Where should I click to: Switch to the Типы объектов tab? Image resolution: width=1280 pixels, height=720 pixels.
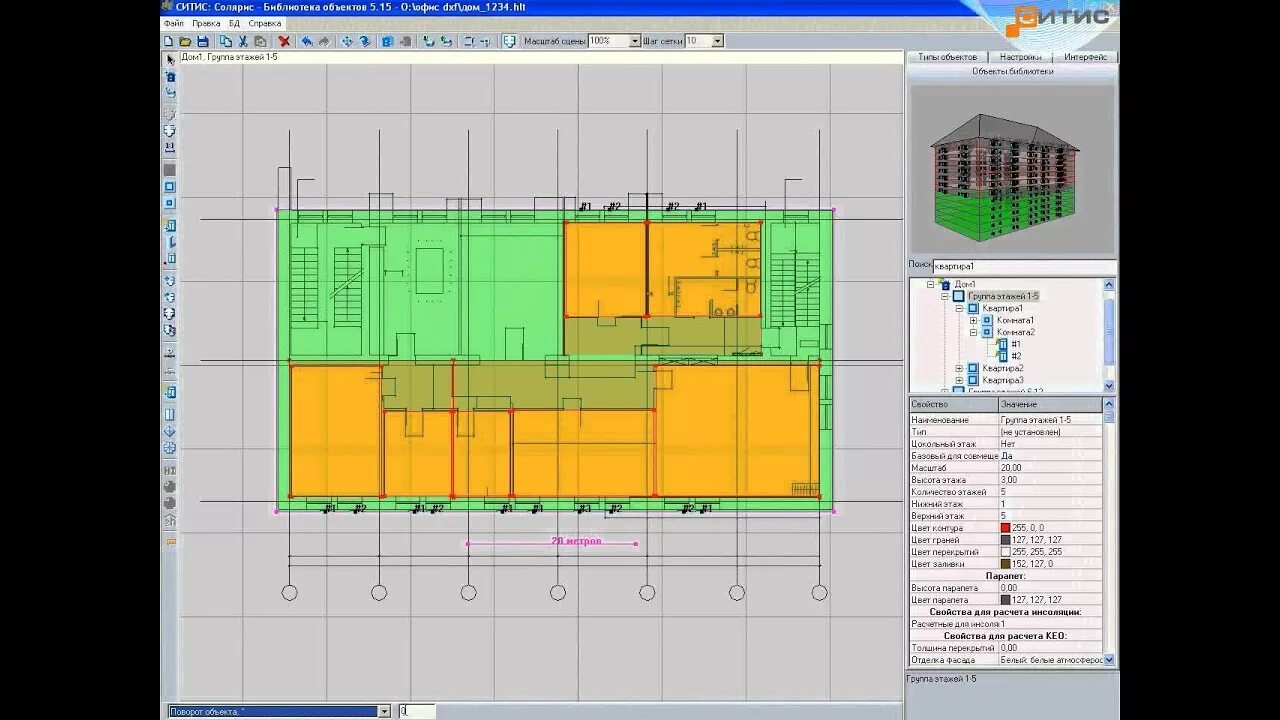pyautogui.click(x=947, y=57)
